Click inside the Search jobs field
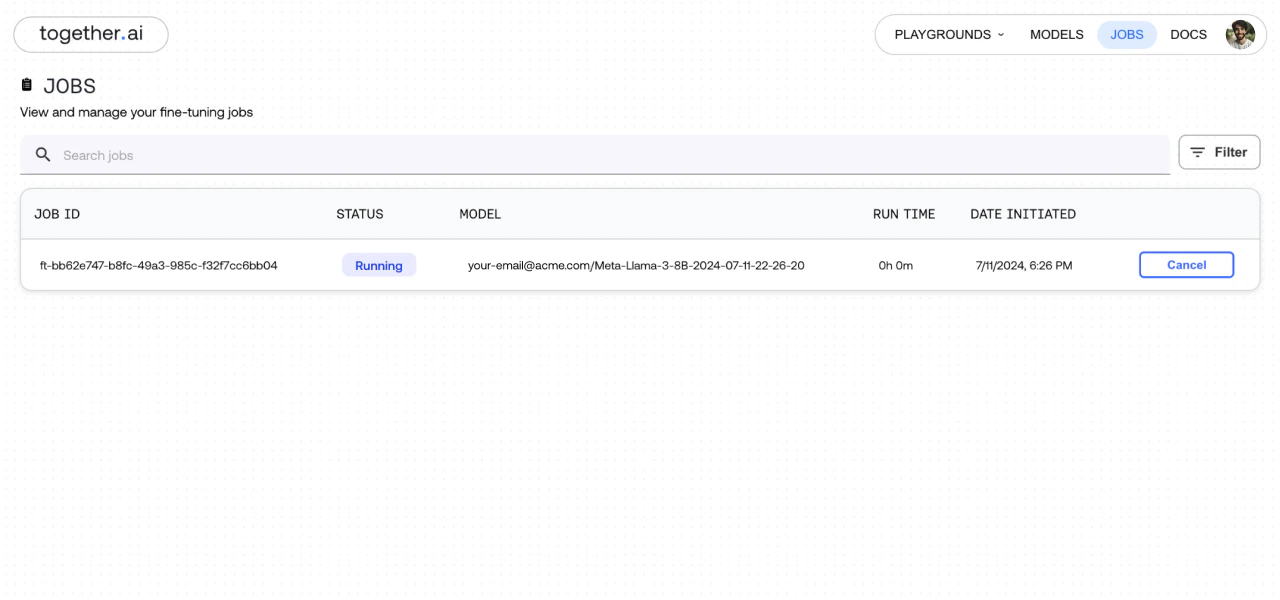Viewport: 1280px width, 600px height. [x=300, y=155]
